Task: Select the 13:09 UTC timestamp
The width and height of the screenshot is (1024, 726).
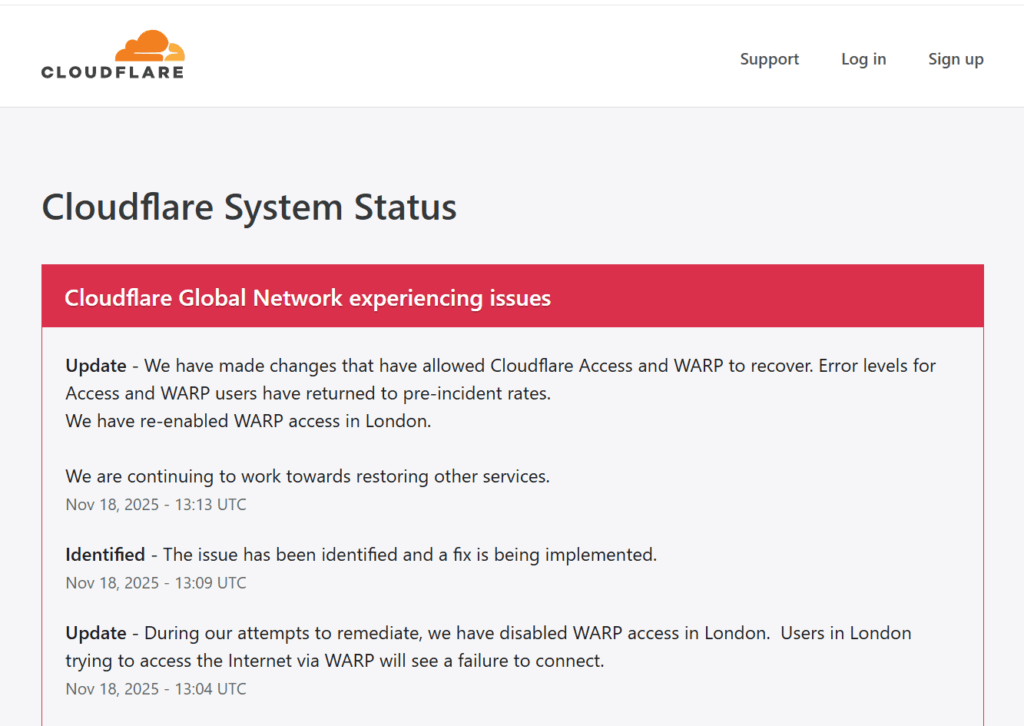Action: coord(156,582)
